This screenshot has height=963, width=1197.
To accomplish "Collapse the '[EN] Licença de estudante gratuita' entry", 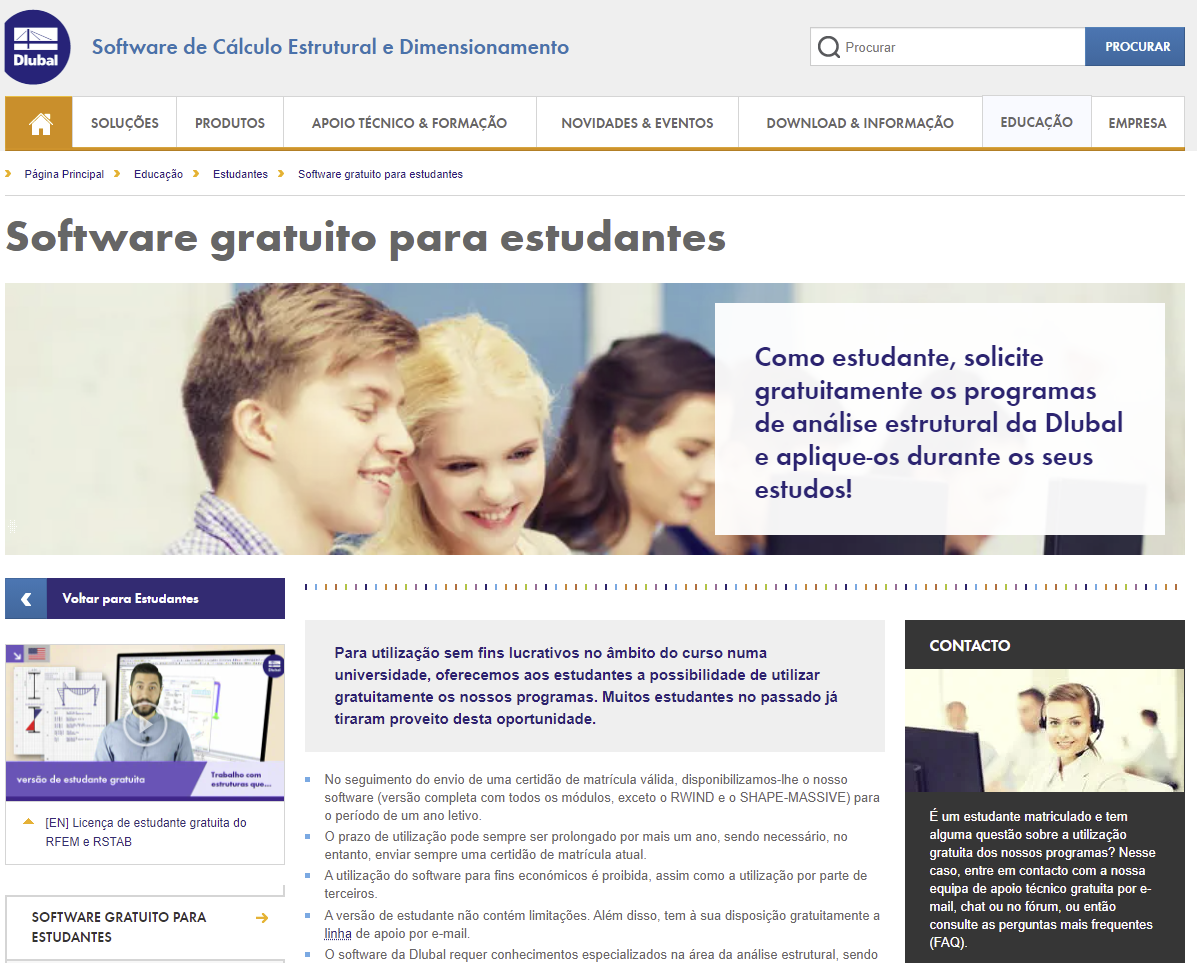I will pyautogui.click(x=28, y=822).
